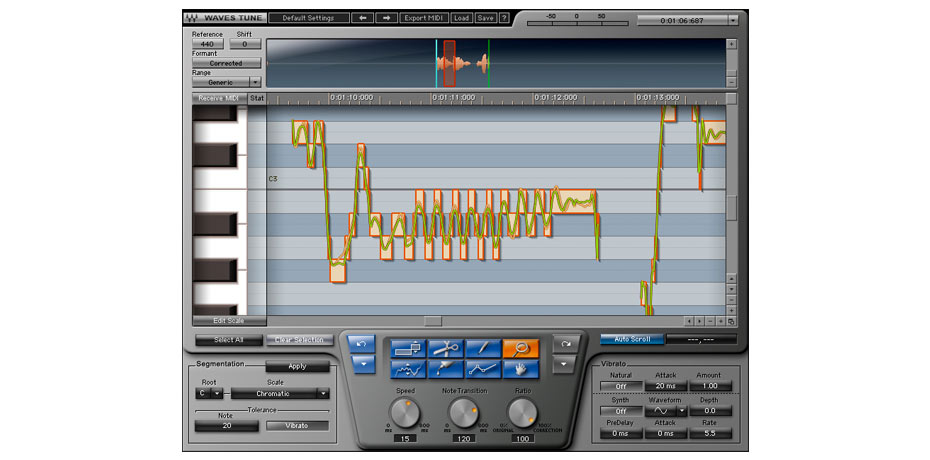
Task: Open the Range Generic dropdown
Action: pyautogui.click(x=227, y=82)
